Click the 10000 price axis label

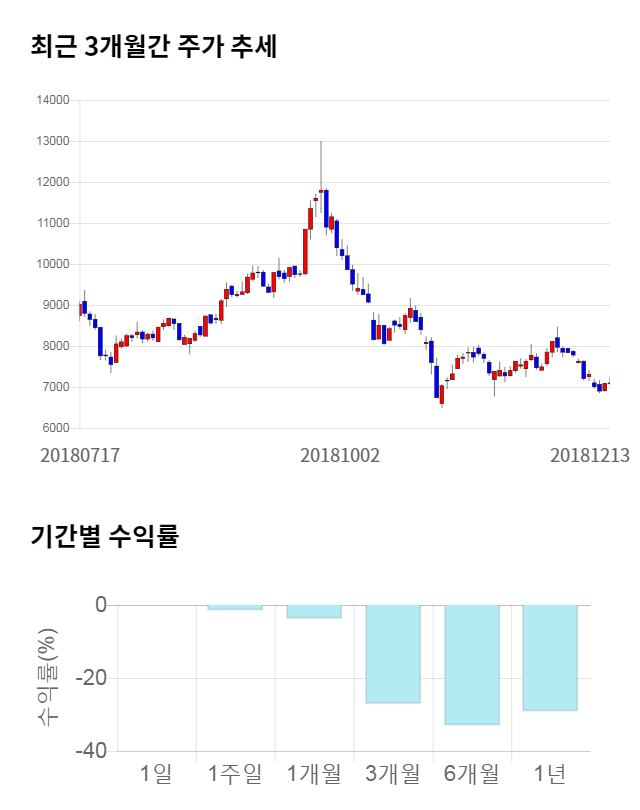52,264
